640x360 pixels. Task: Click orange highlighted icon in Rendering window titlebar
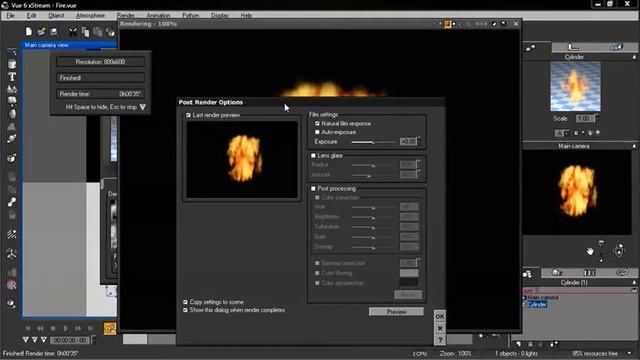click(x=447, y=24)
